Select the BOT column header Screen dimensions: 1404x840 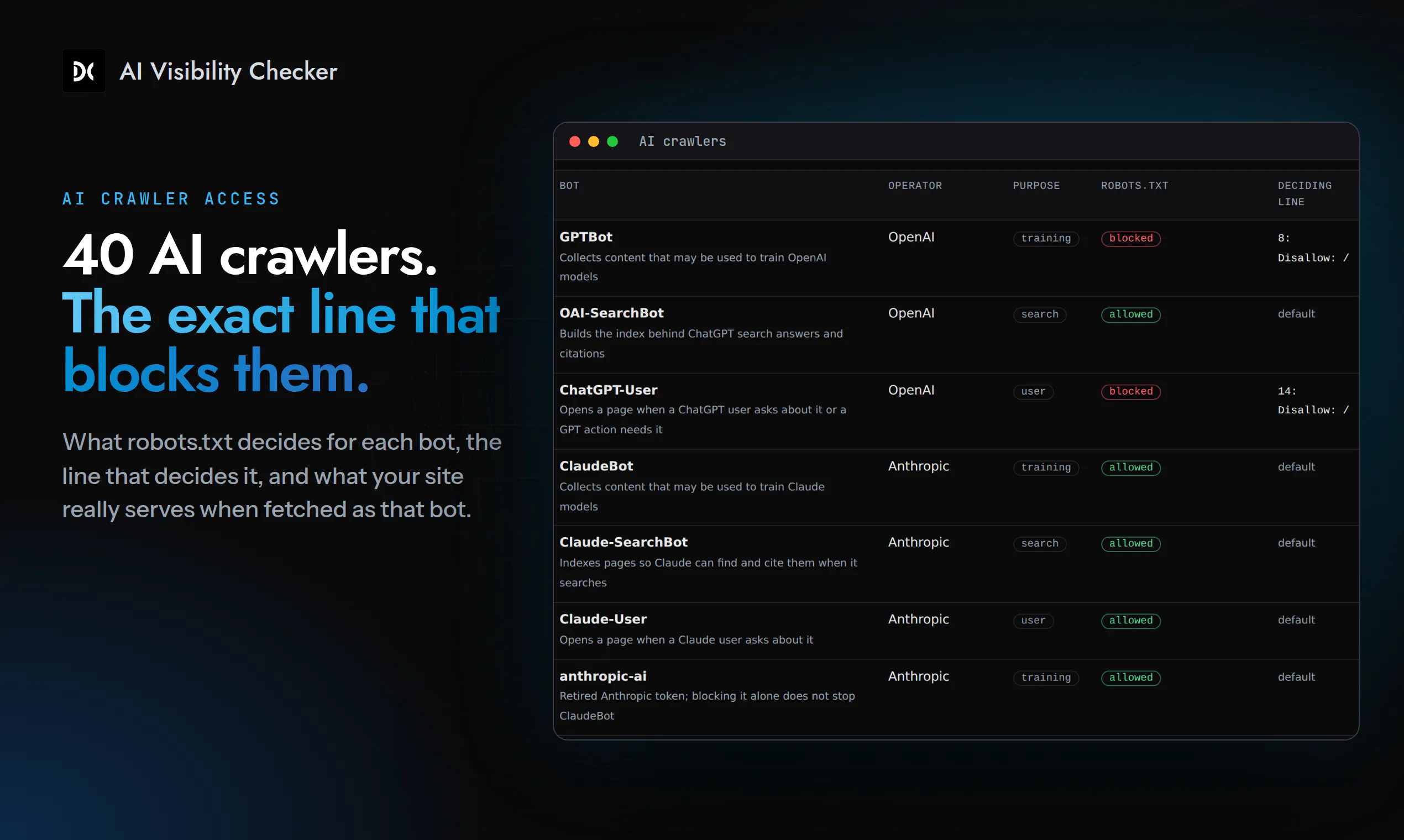tap(569, 186)
